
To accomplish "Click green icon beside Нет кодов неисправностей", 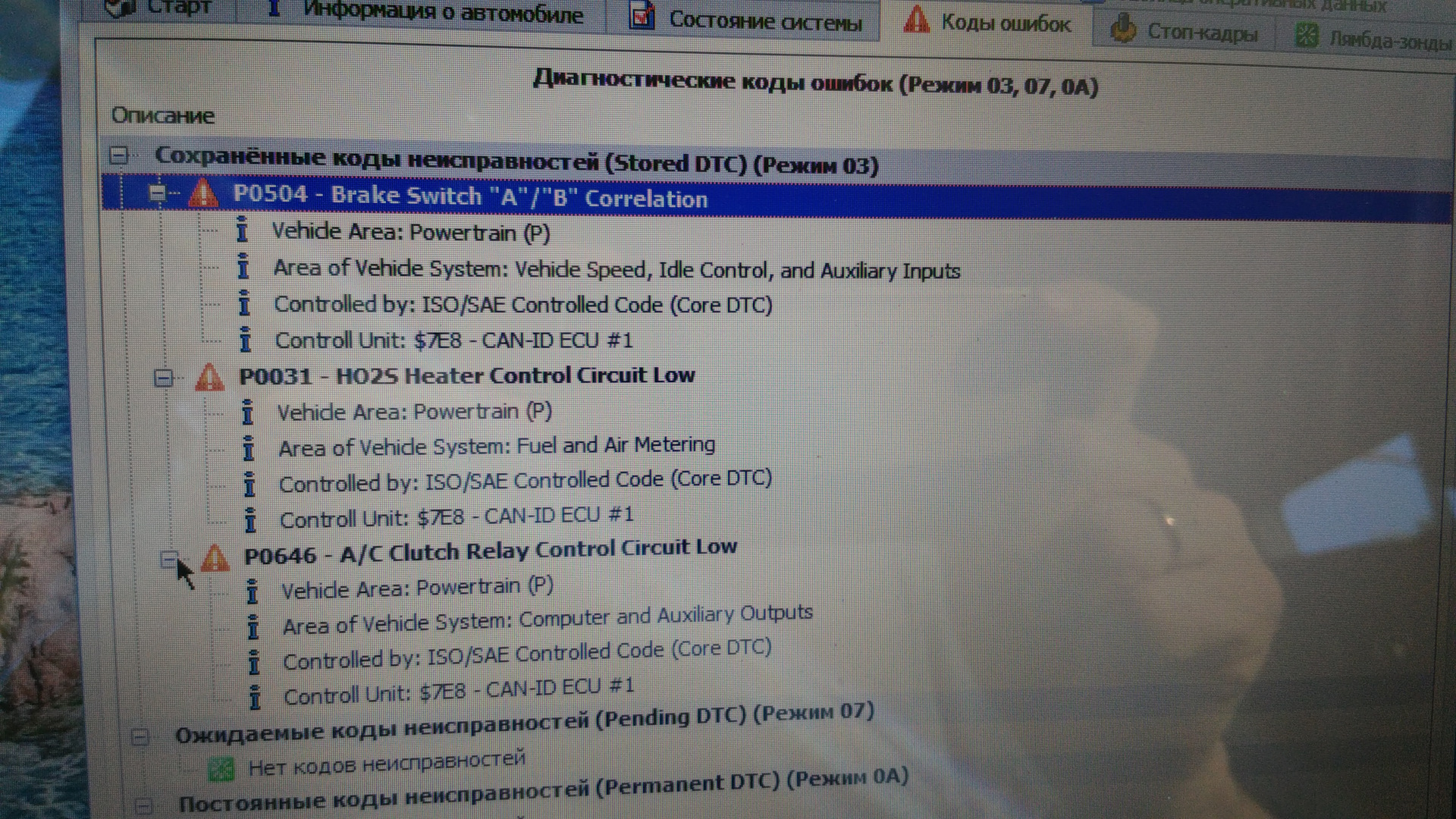I will [221, 770].
